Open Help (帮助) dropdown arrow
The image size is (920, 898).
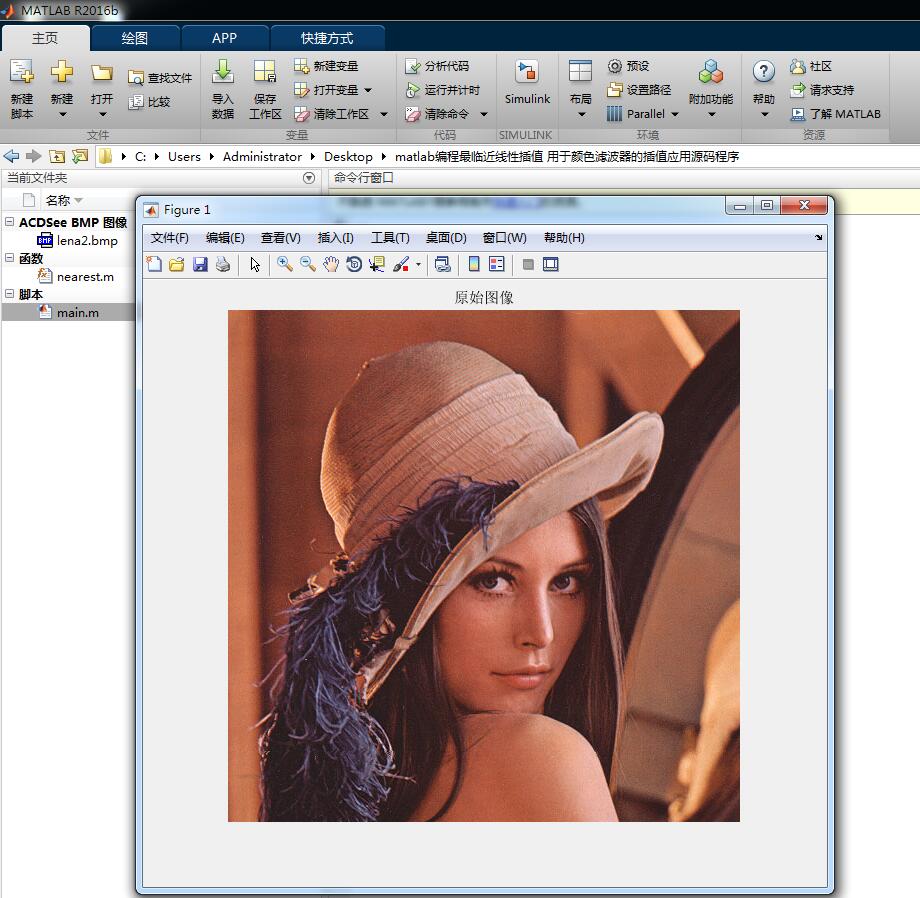(x=765, y=114)
